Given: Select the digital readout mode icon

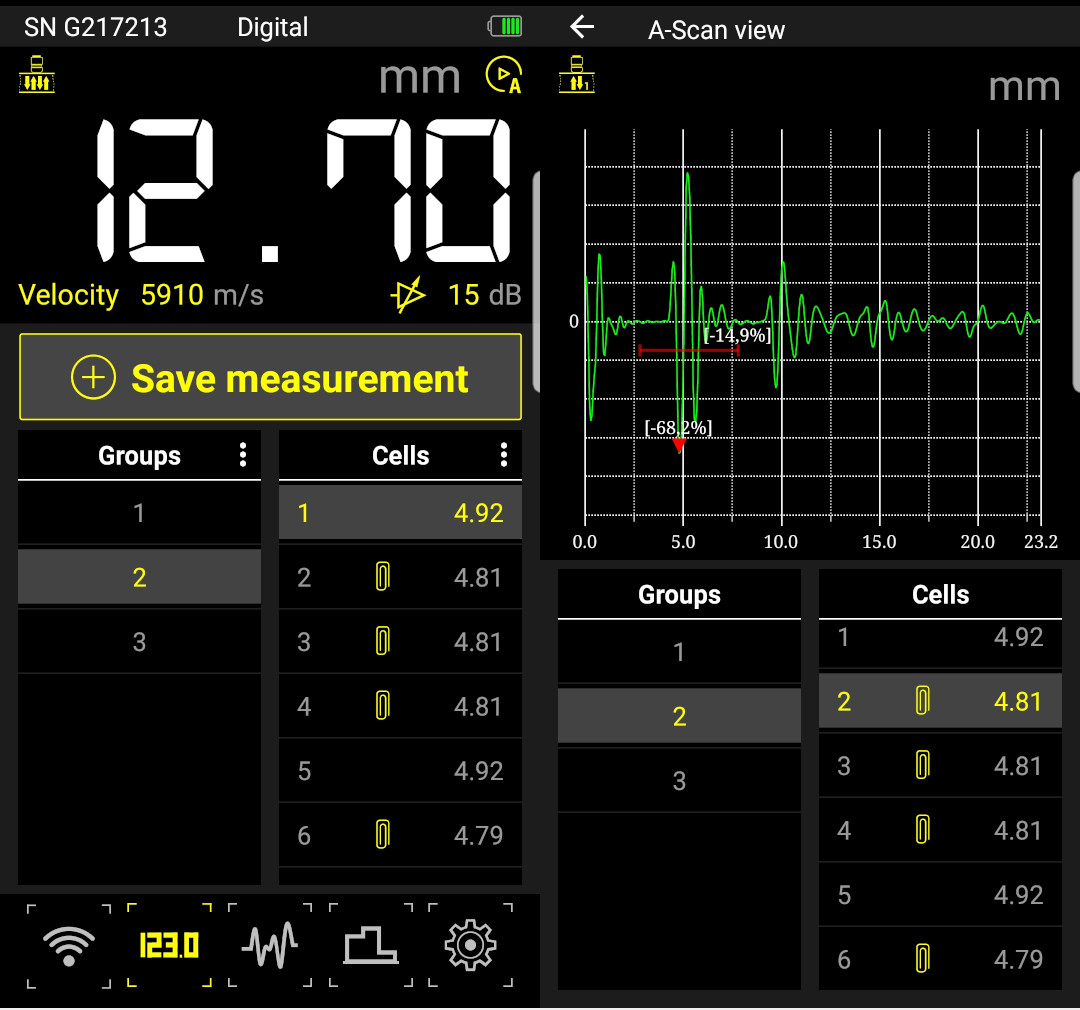Looking at the screenshot, I should pos(169,945).
